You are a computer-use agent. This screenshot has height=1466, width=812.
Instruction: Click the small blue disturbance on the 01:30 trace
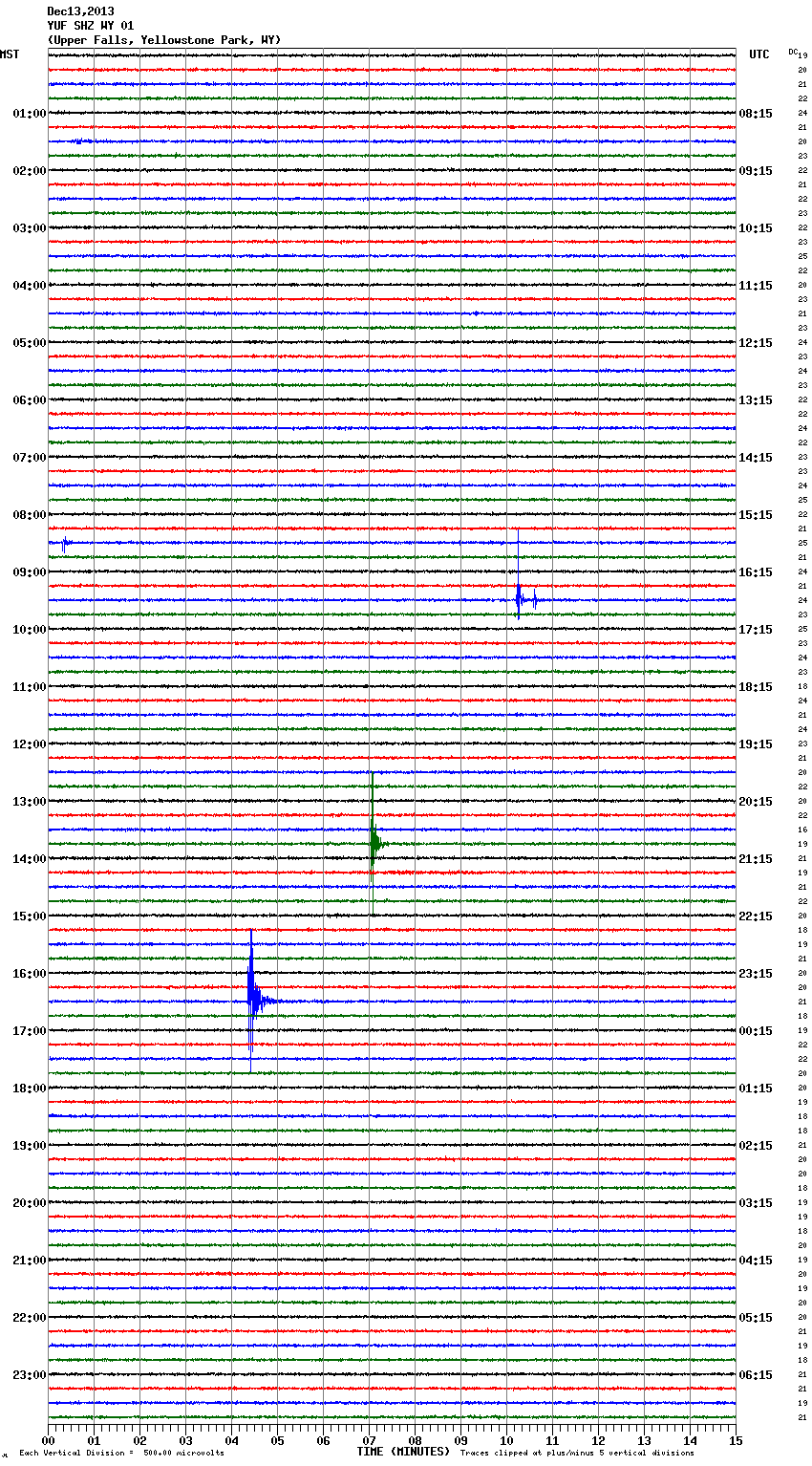[x=81, y=141]
